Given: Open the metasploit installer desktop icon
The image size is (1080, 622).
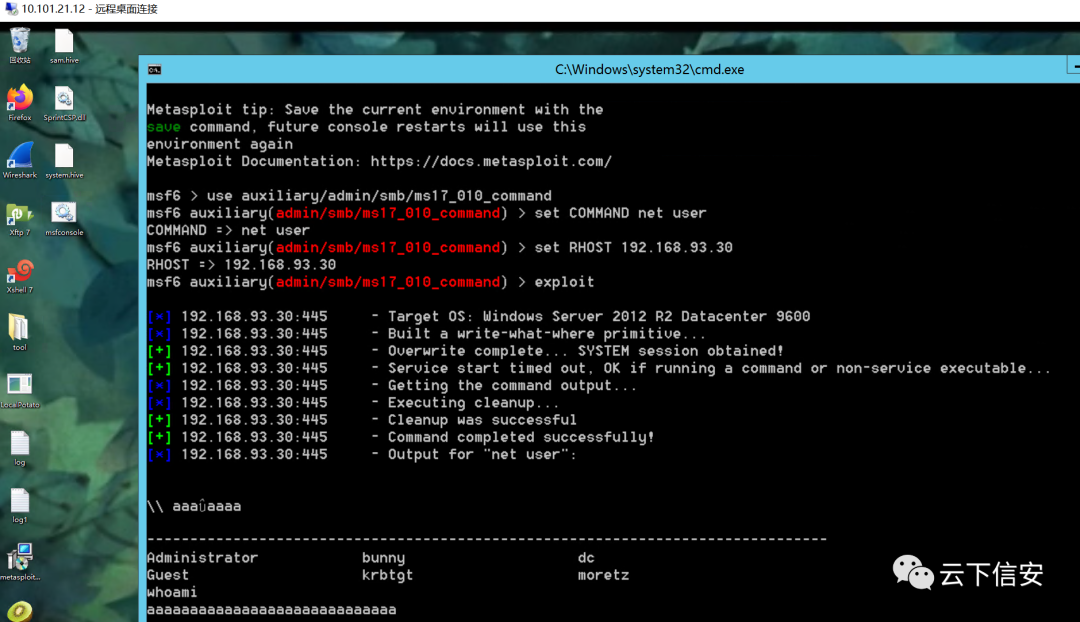Looking at the screenshot, I should 19,562.
